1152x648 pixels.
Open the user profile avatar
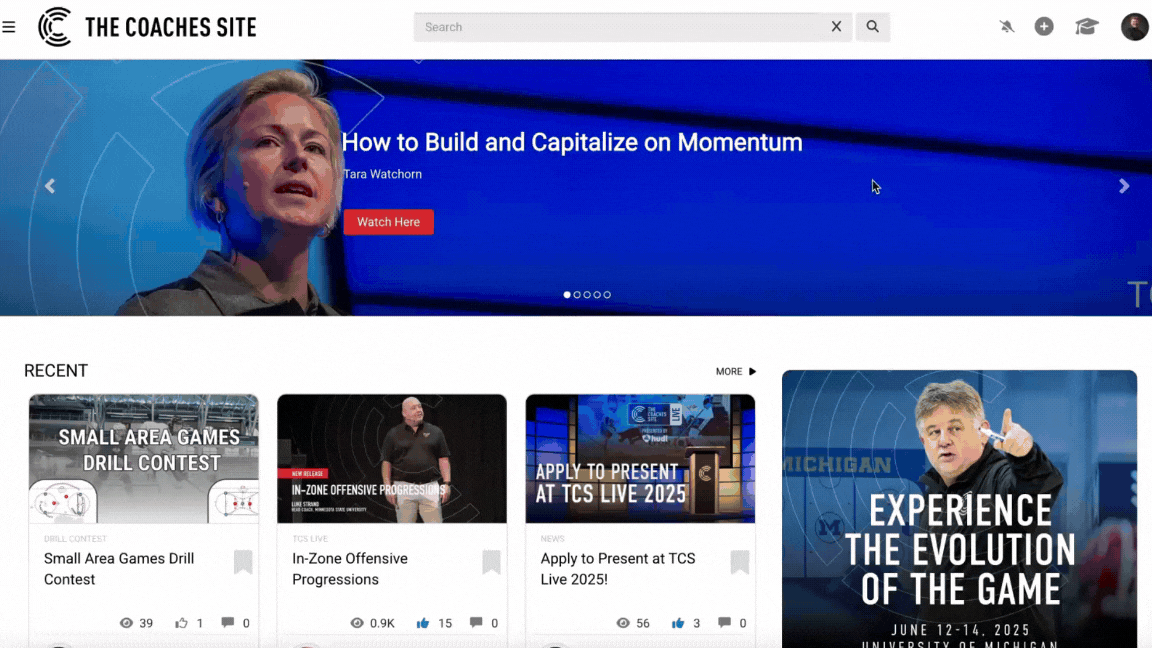click(x=1134, y=27)
